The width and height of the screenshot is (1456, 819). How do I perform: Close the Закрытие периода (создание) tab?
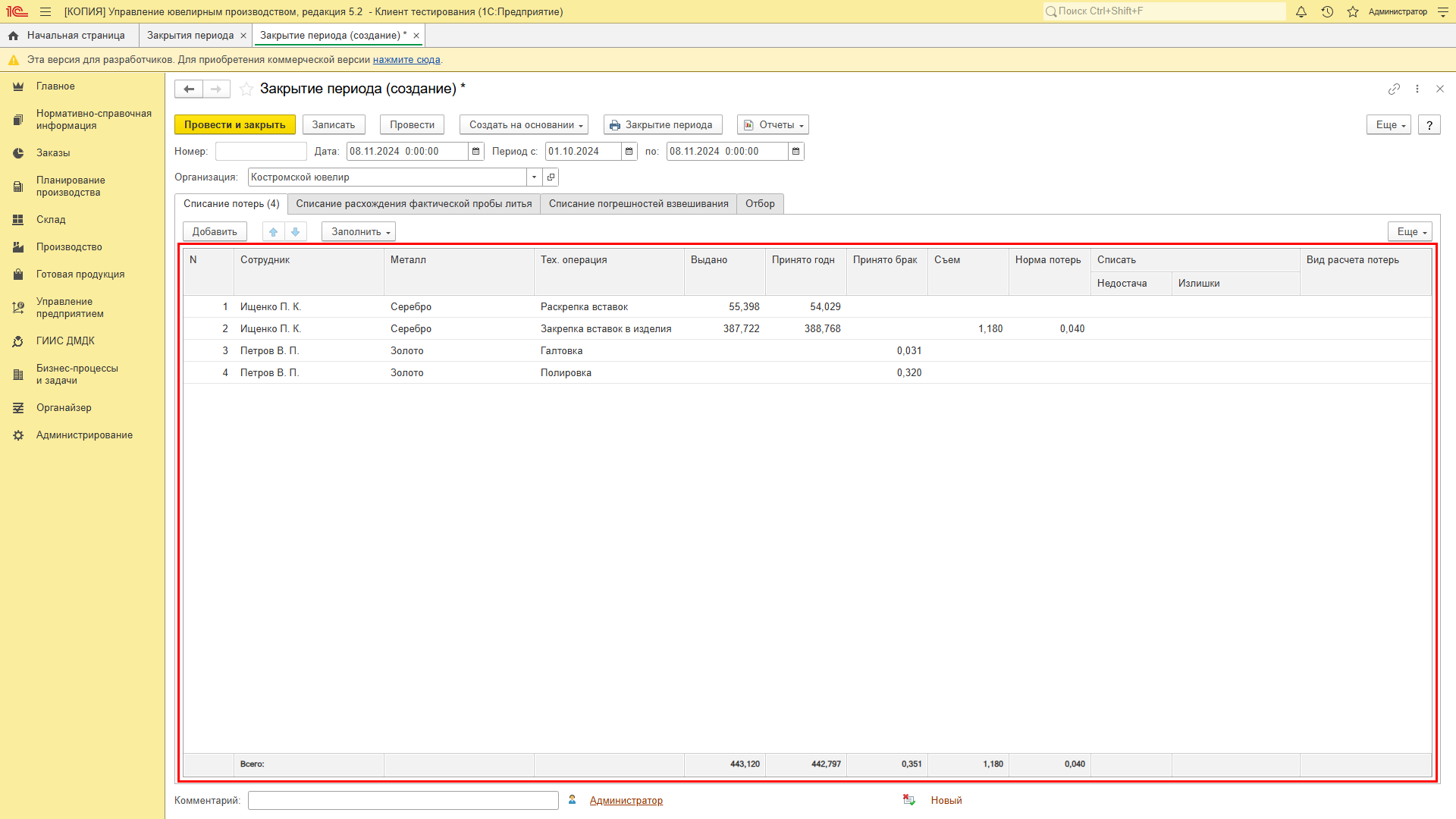pyautogui.click(x=416, y=36)
